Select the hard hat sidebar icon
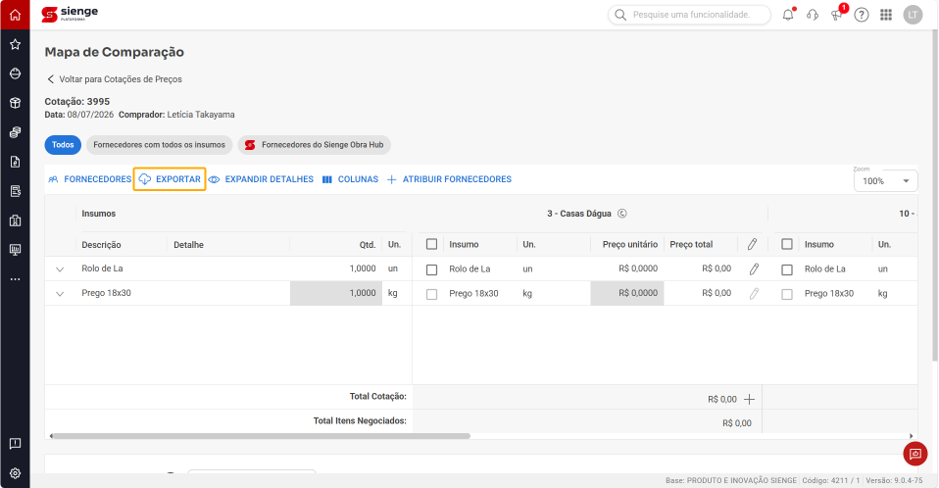Screen dimensions: 939x488 pos(15,74)
